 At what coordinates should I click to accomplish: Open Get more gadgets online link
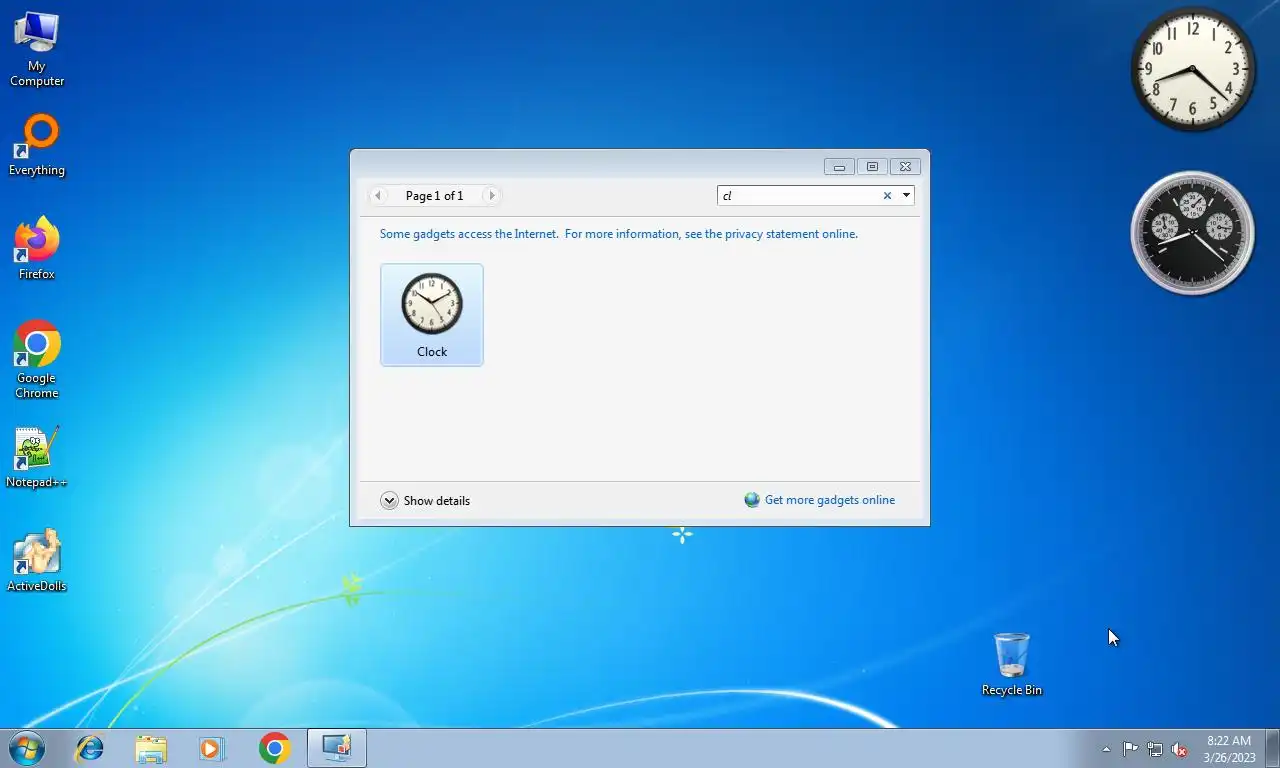pos(830,500)
